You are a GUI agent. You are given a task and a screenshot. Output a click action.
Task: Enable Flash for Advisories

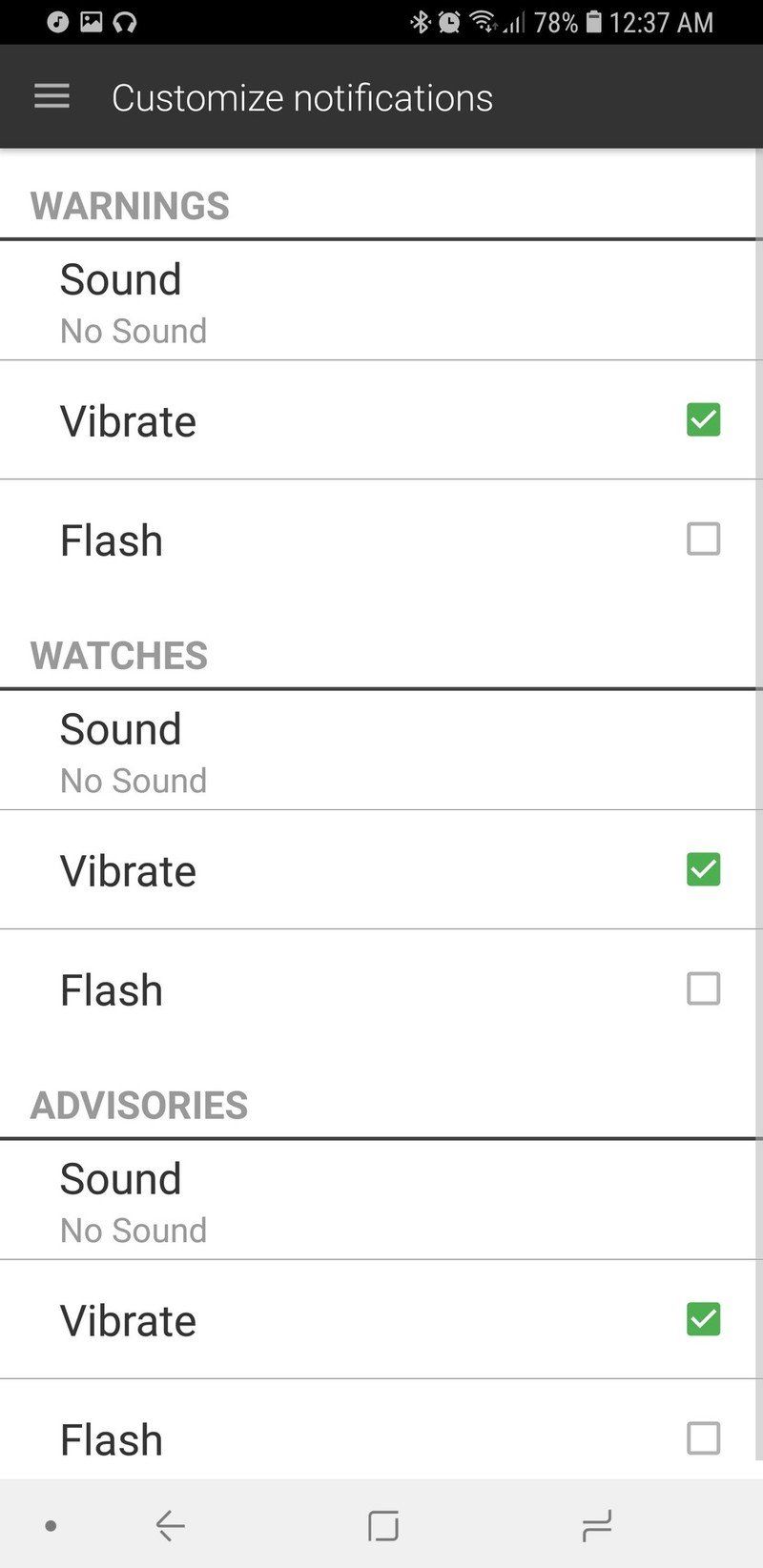703,1438
